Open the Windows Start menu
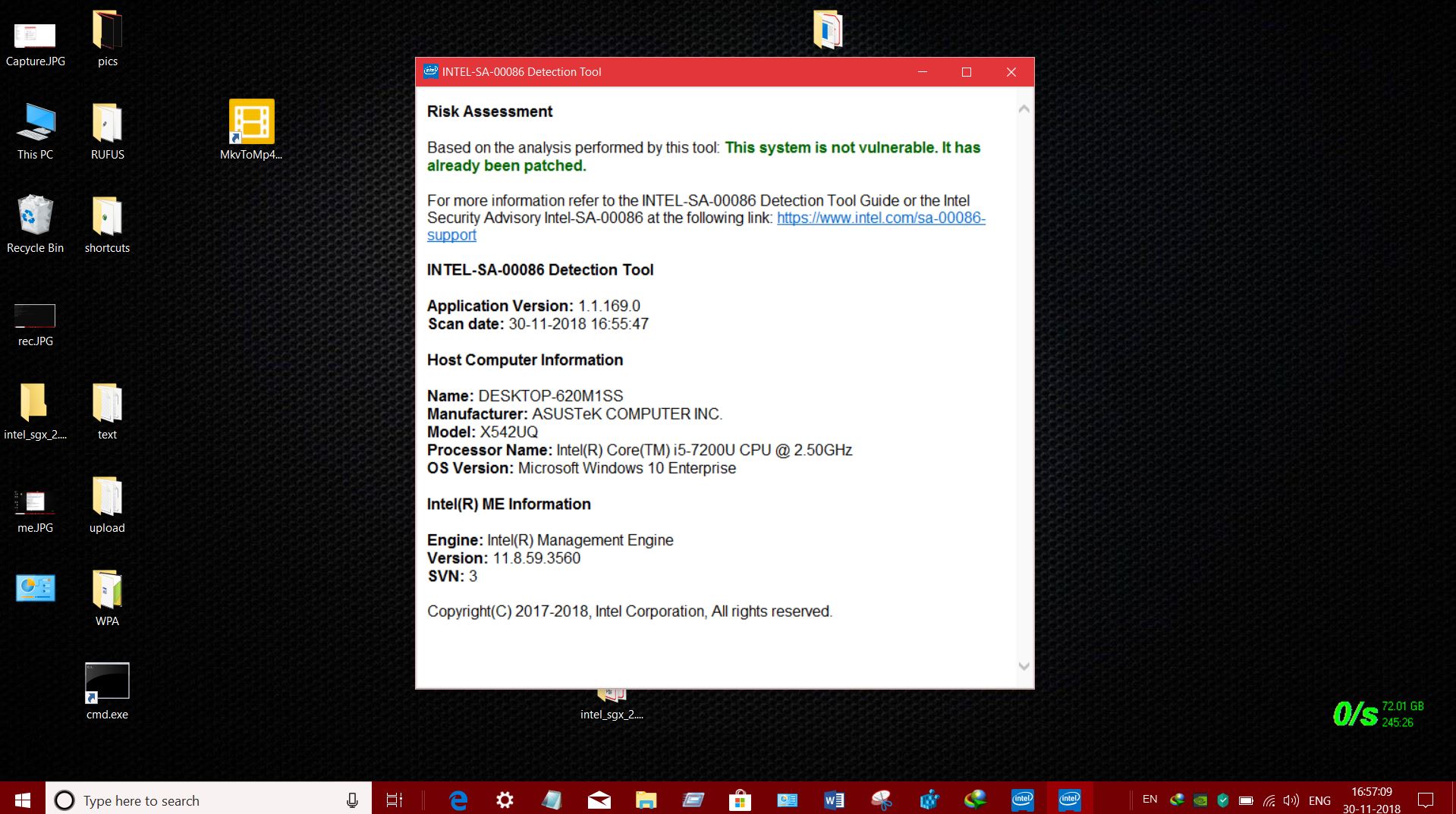 pyautogui.click(x=23, y=800)
